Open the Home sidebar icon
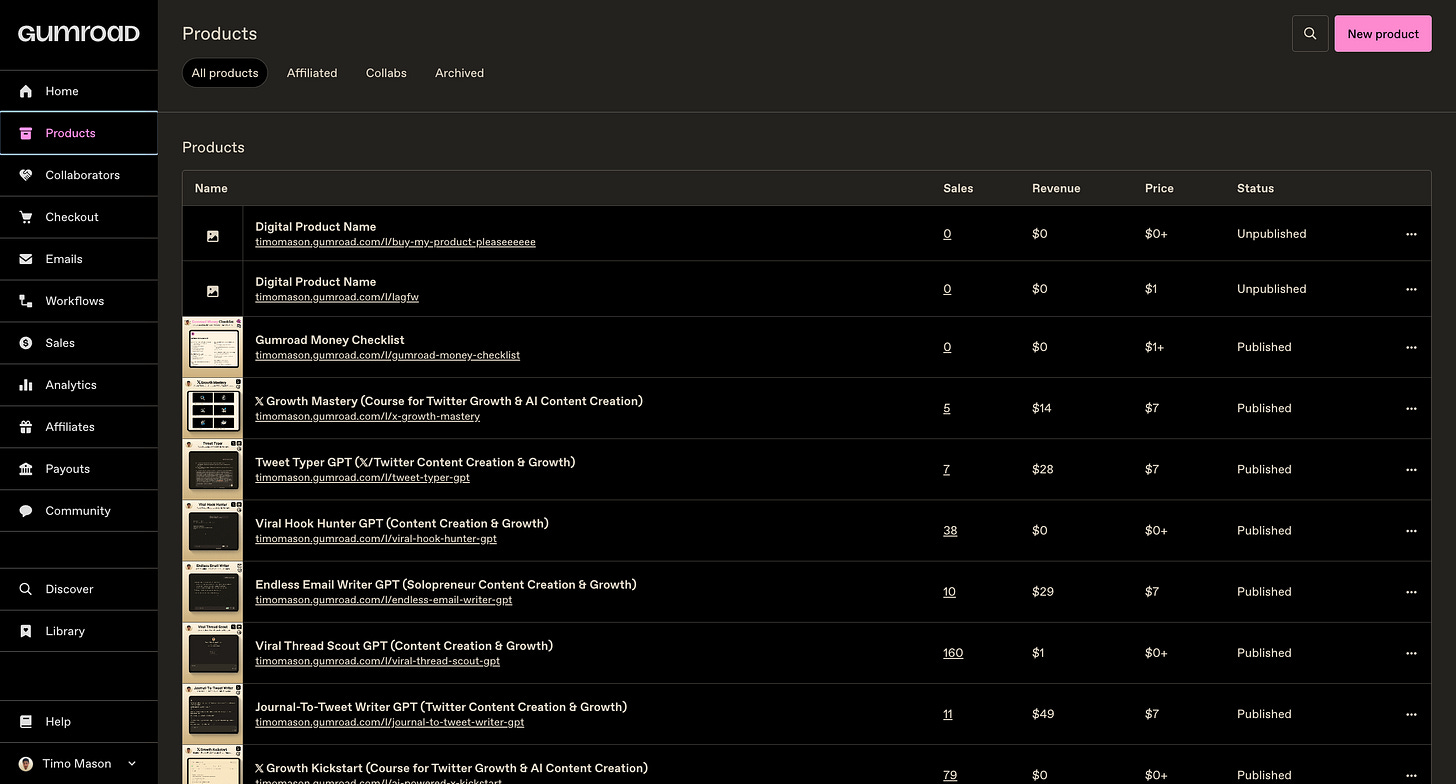 [x=26, y=91]
